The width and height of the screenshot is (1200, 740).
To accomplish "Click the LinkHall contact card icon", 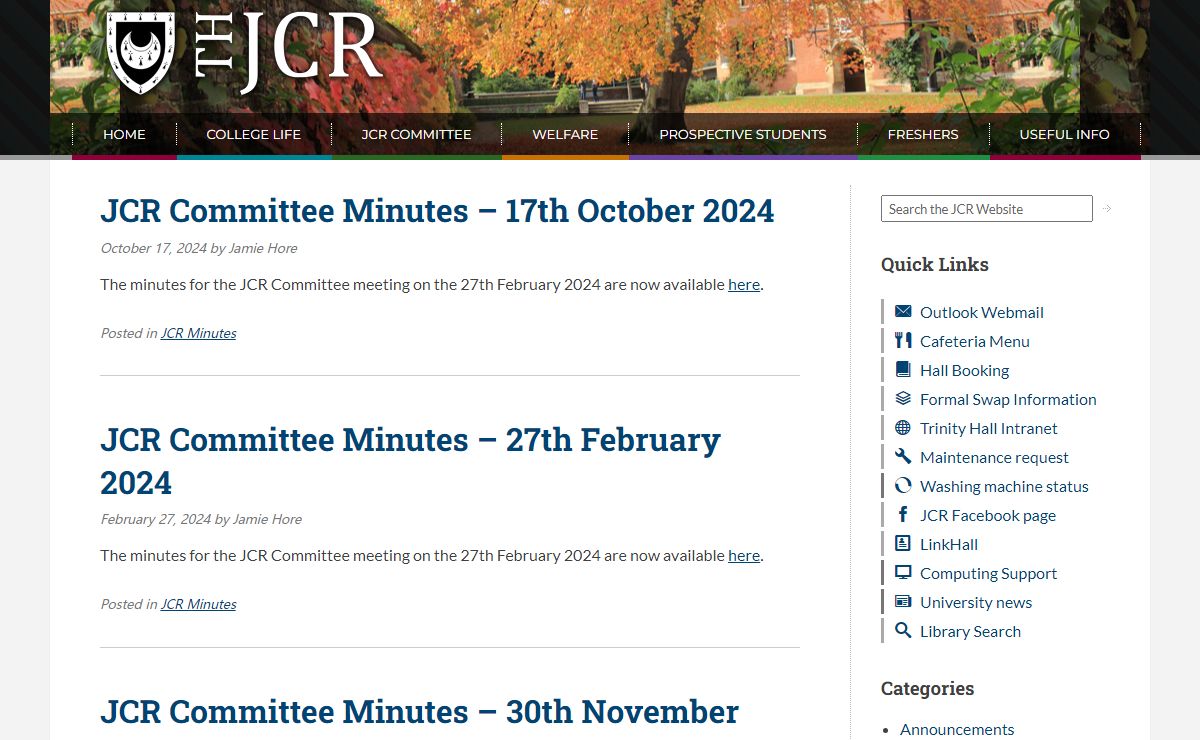I will 903,543.
